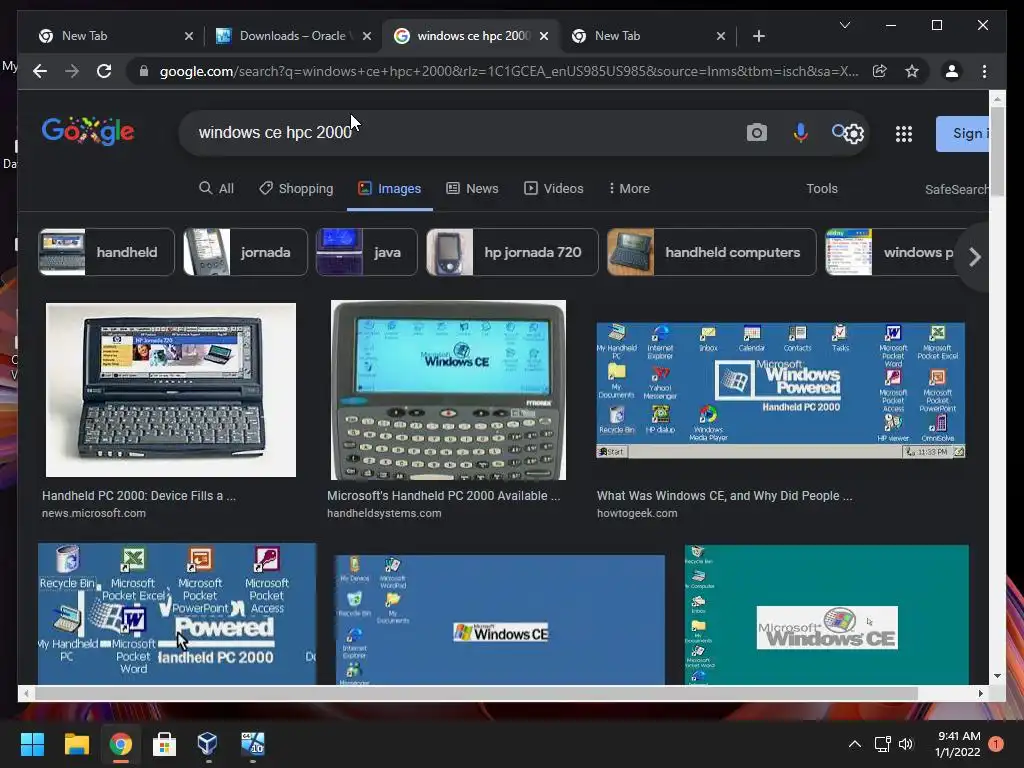Viewport: 1024px width, 768px height.
Task: Select the Images tab
Action: click(389, 188)
